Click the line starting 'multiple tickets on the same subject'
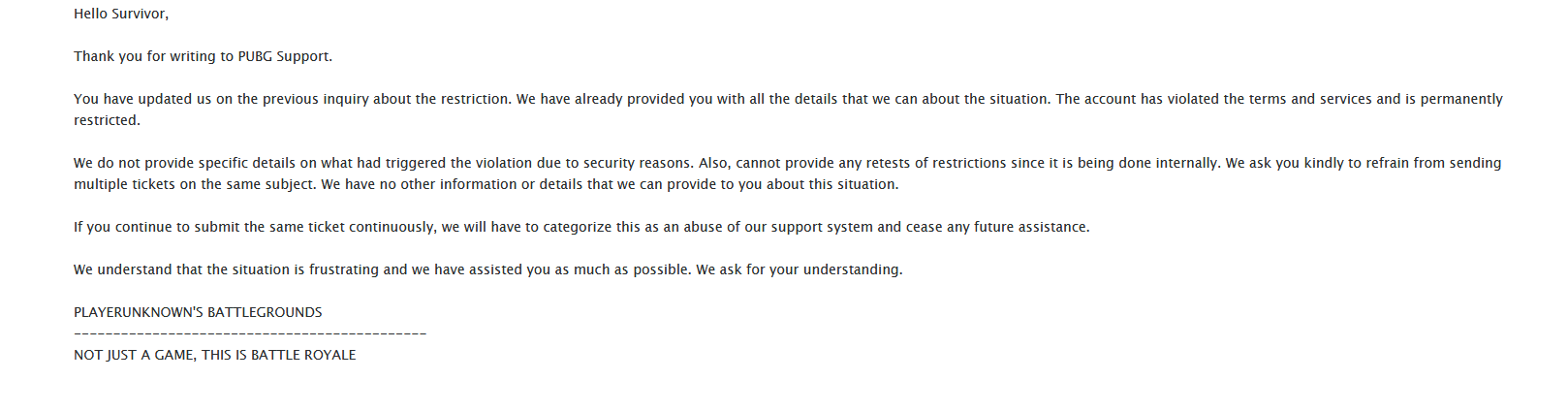Viewport: 1568px width, 411px height. coord(486,184)
